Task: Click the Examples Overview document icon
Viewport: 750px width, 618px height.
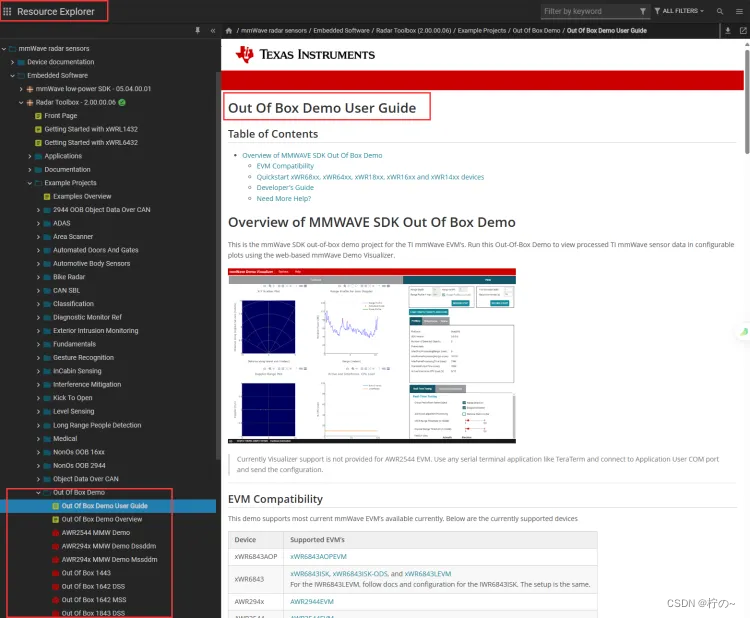Action: point(47,197)
